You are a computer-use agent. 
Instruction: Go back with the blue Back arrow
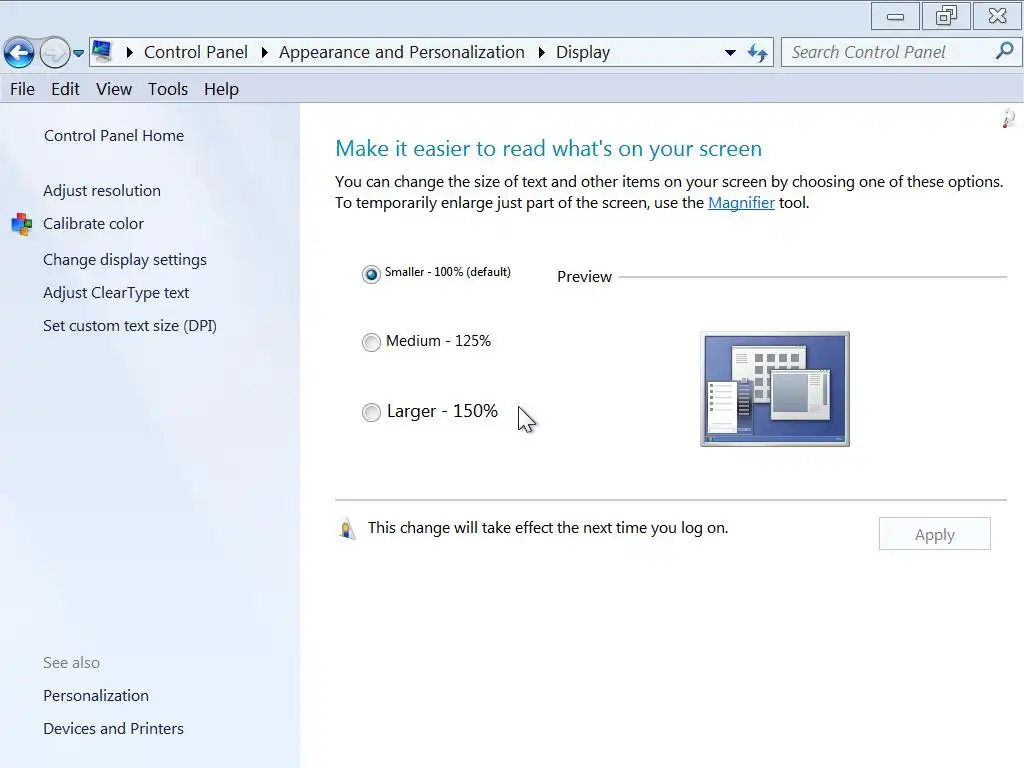pos(19,52)
